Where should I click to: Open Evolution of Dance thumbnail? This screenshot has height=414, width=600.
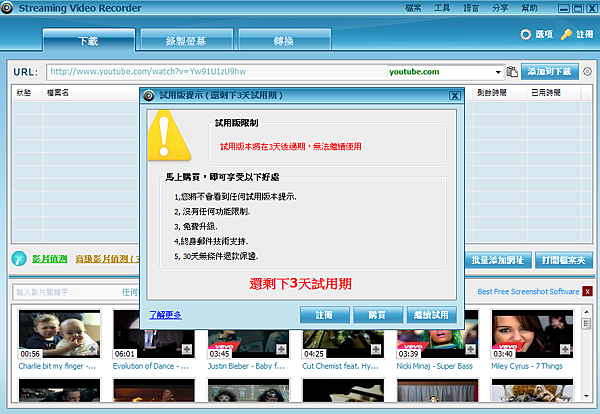click(154, 334)
